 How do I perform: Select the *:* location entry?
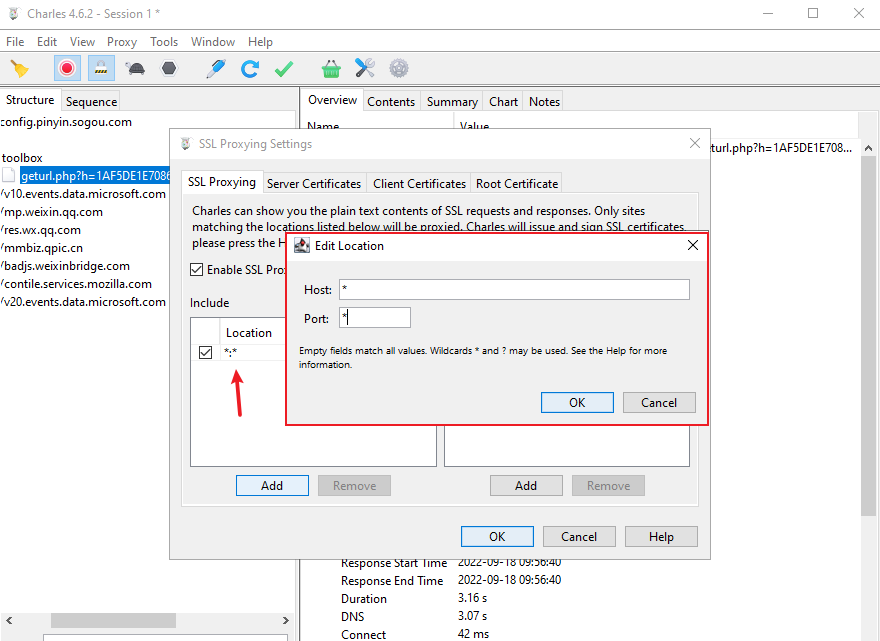coord(231,352)
